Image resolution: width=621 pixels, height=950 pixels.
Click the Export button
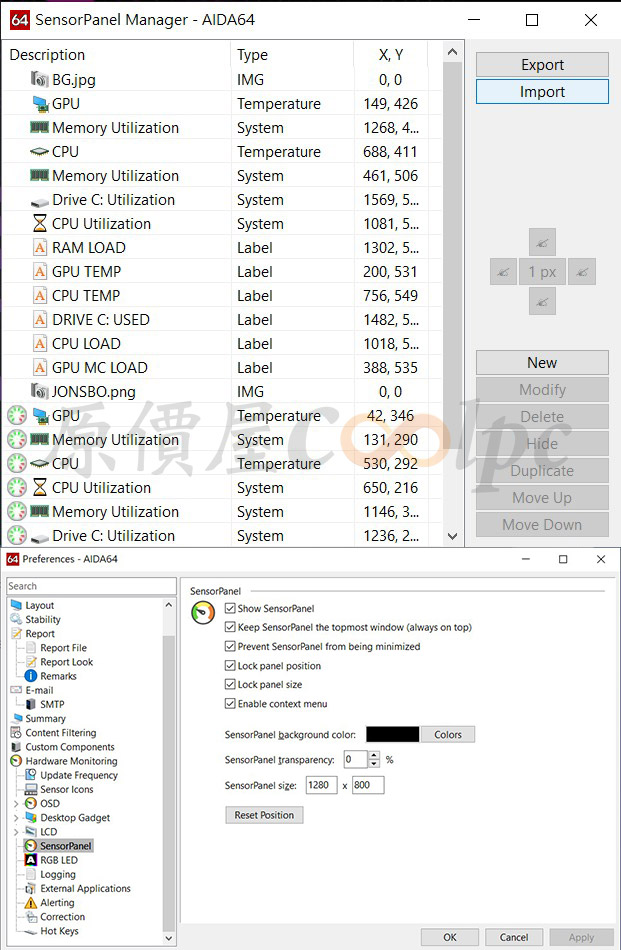(x=542, y=65)
